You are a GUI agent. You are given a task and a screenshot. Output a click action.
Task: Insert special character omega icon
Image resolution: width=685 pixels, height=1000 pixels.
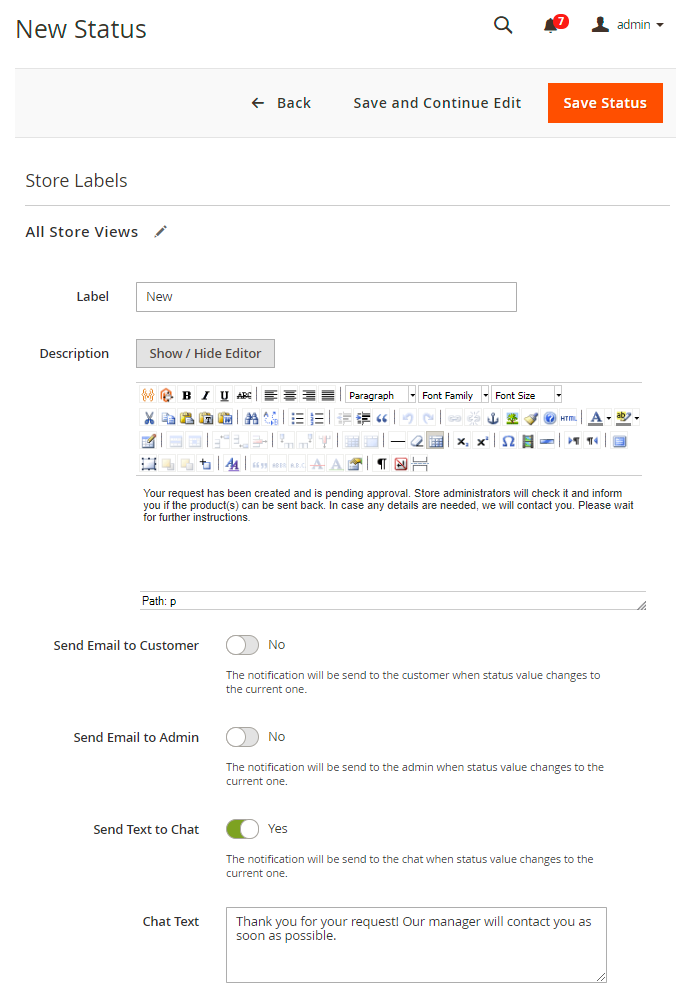click(x=508, y=441)
